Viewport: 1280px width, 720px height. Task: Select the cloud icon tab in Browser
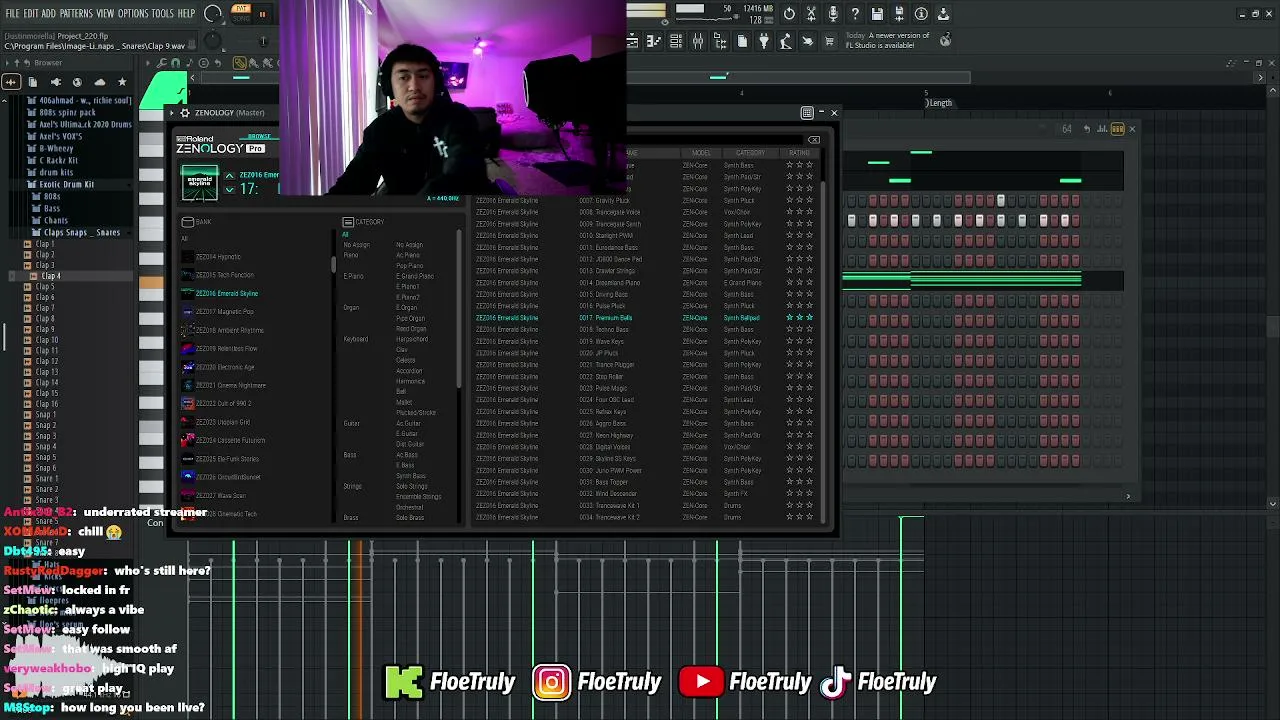tap(99, 82)
